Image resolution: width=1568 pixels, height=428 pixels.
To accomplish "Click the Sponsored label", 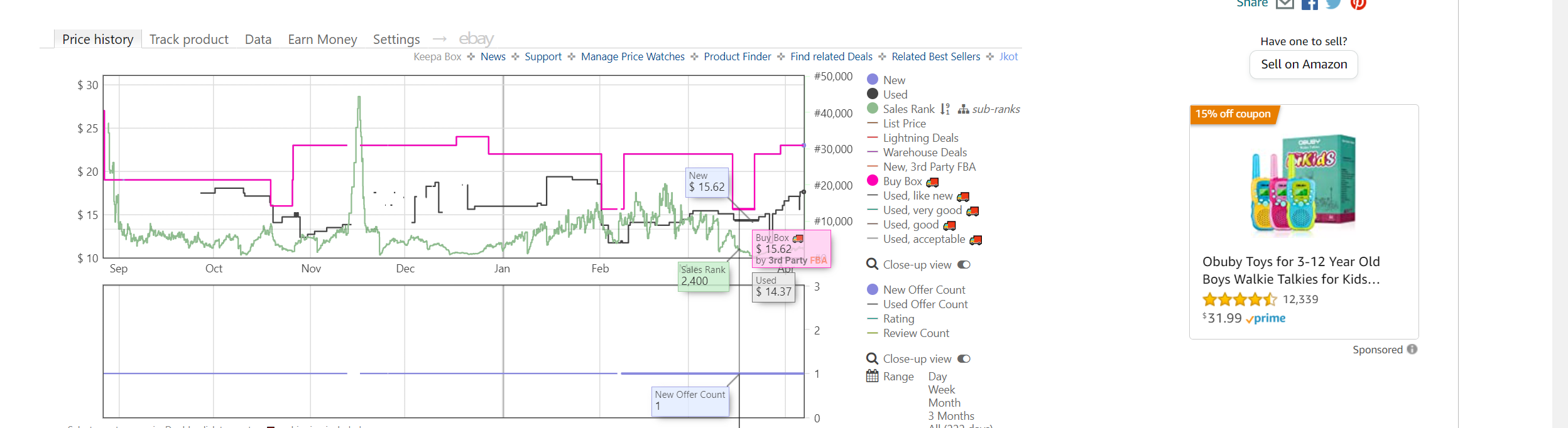I will tap(1378, 350).
